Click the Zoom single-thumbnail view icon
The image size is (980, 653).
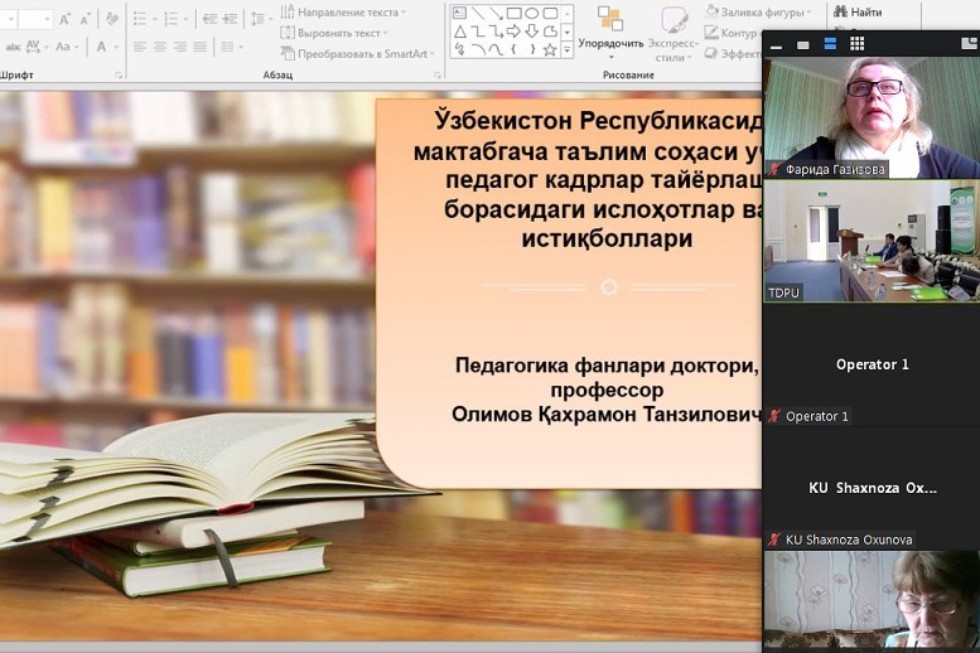pos(803,45)
